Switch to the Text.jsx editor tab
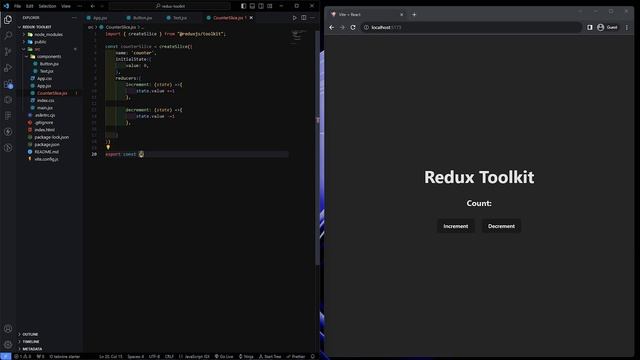This screenshot has height=360, width=640. tap(180, 18)
